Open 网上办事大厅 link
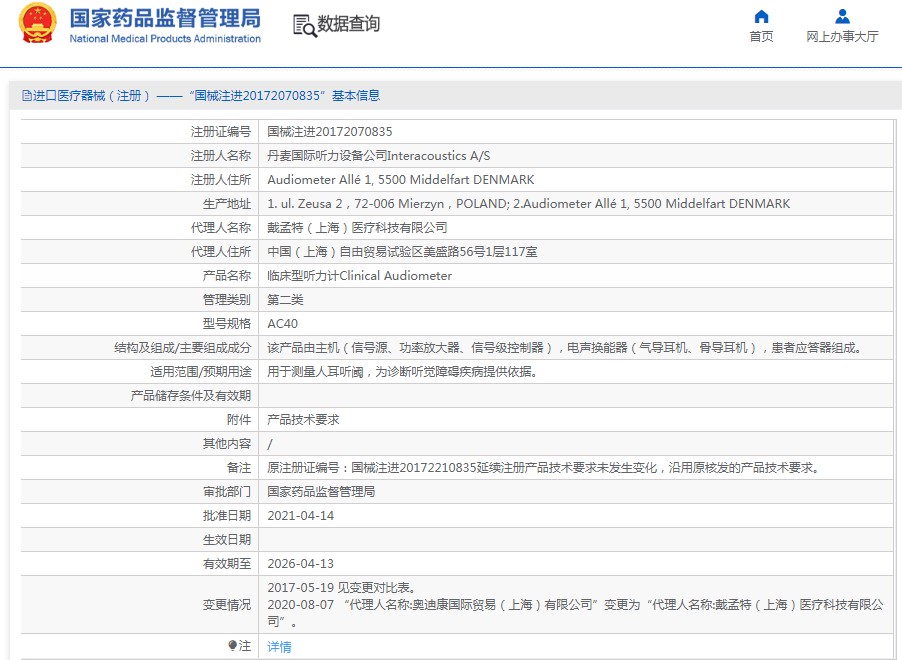The width and height of the screenshot is (902, 660). tap(842, 36)
